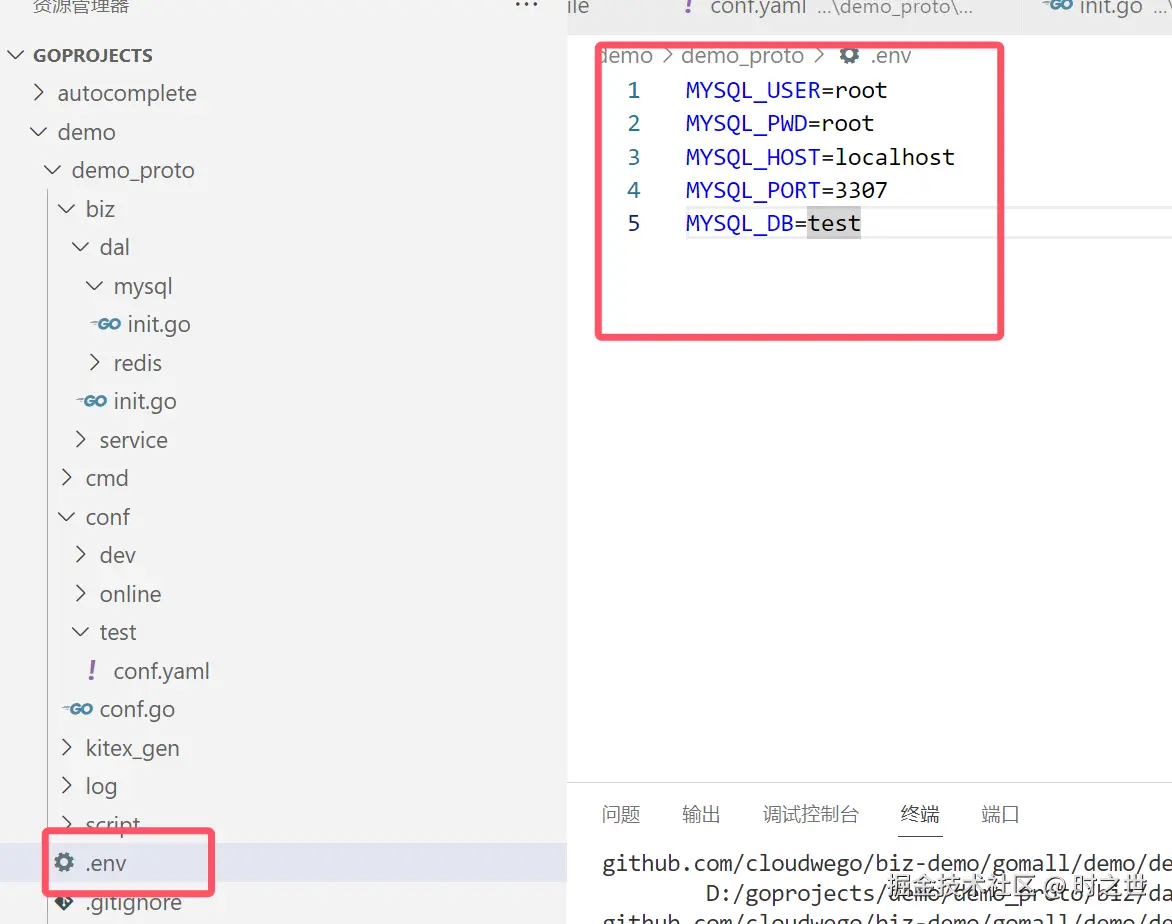Viewport: 1172px width, 924px height.
Task: Open the explorer More Actions ellipsis
Action: pyautogui.click(x=526, y=5)
